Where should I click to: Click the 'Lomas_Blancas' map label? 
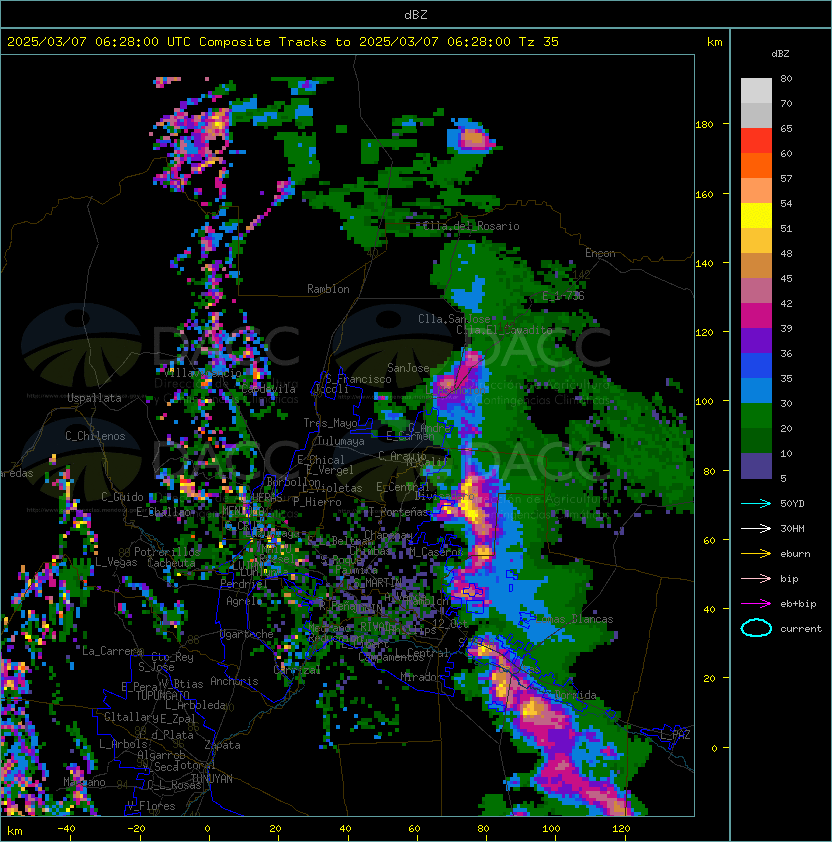574,619
